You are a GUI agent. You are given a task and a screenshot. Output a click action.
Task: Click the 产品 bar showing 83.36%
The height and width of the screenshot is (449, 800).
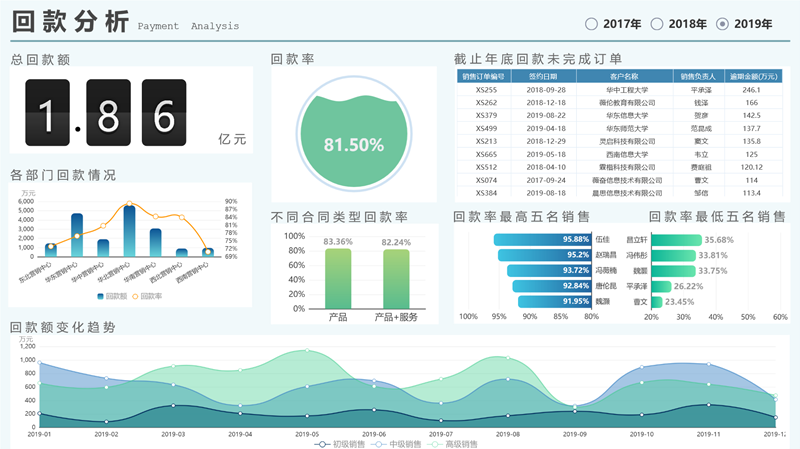(338, 278)
